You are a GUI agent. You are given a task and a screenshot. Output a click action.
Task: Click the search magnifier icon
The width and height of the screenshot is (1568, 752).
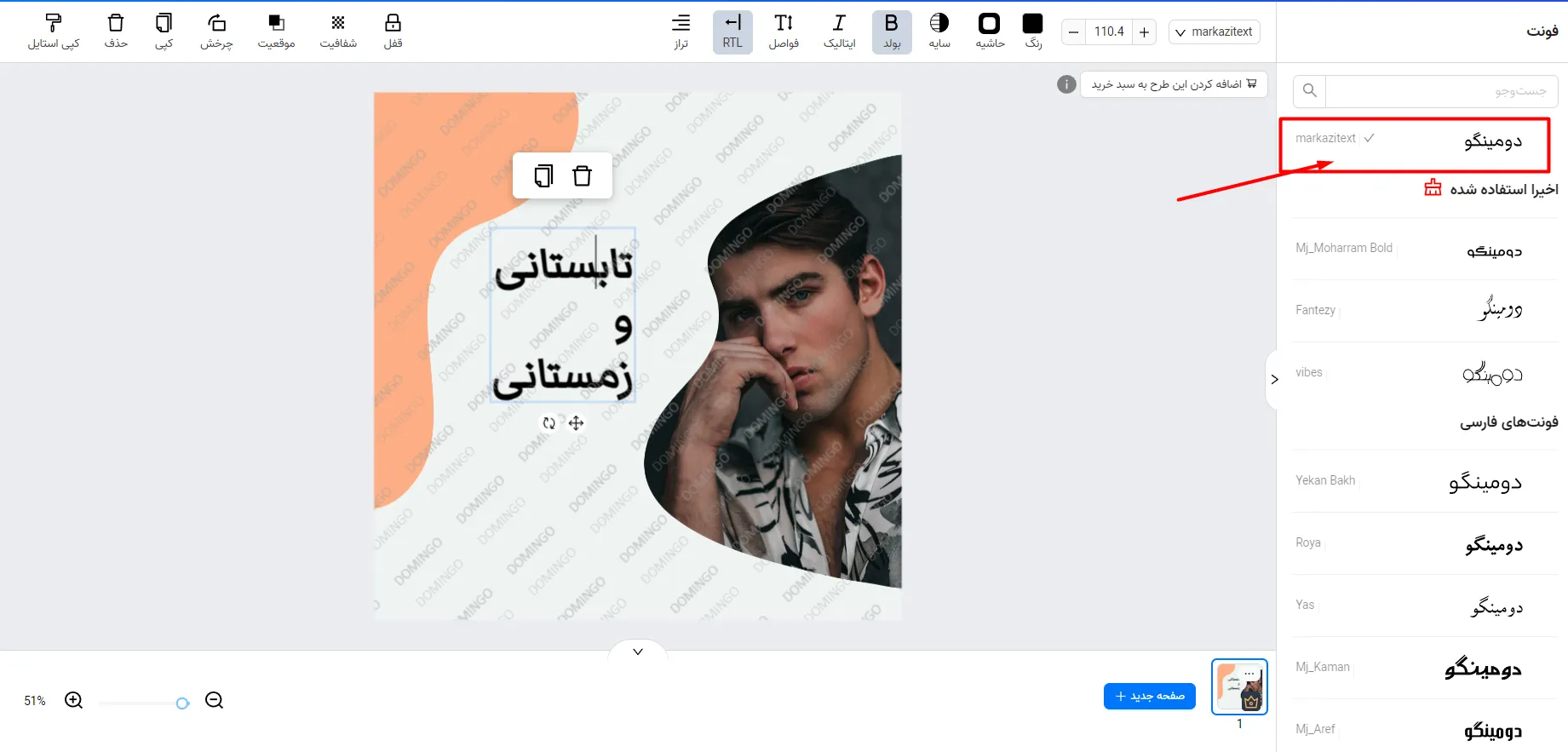[1310, 90]
